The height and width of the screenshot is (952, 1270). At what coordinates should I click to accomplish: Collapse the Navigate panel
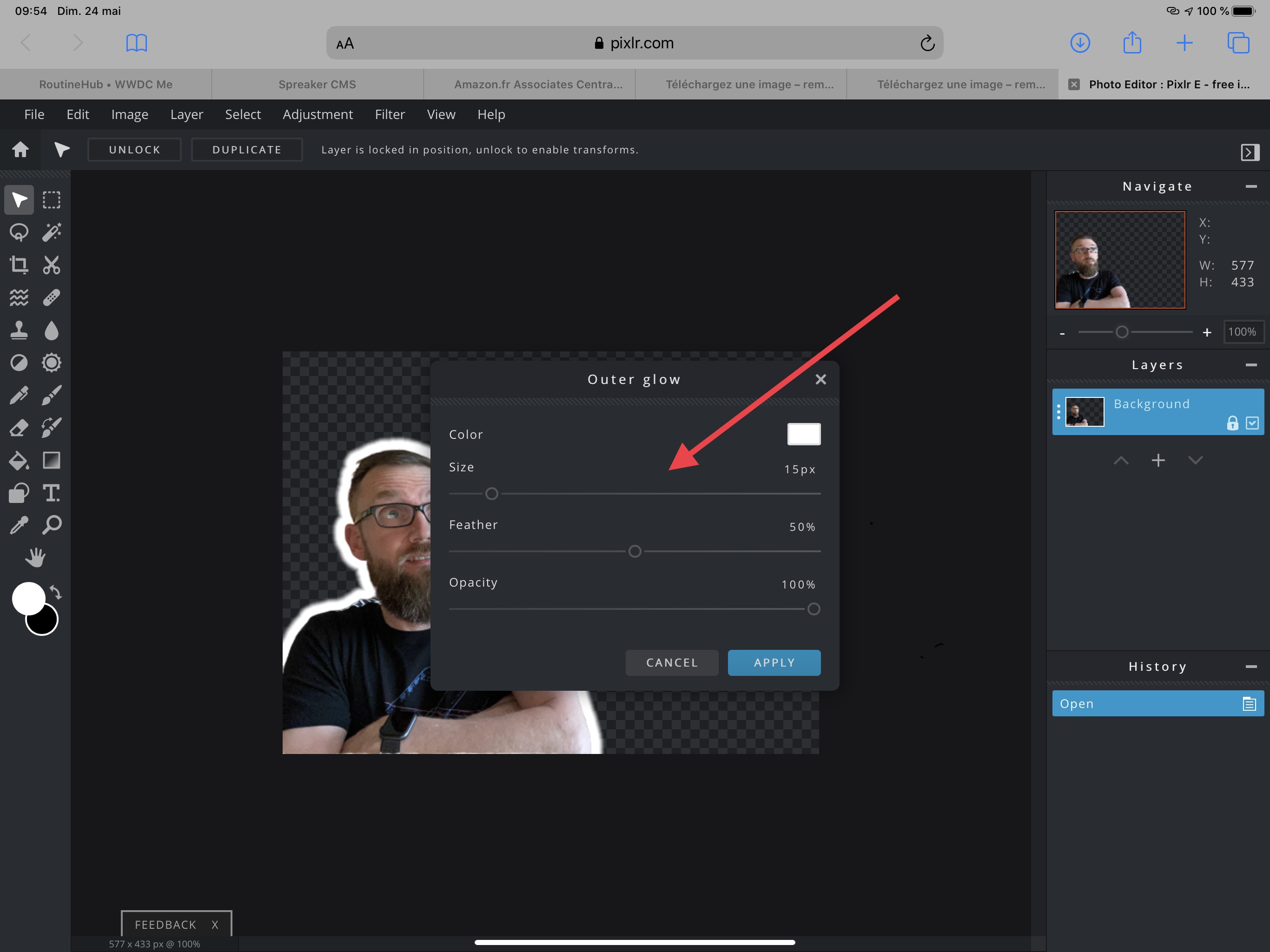(x=1251, y=186)
